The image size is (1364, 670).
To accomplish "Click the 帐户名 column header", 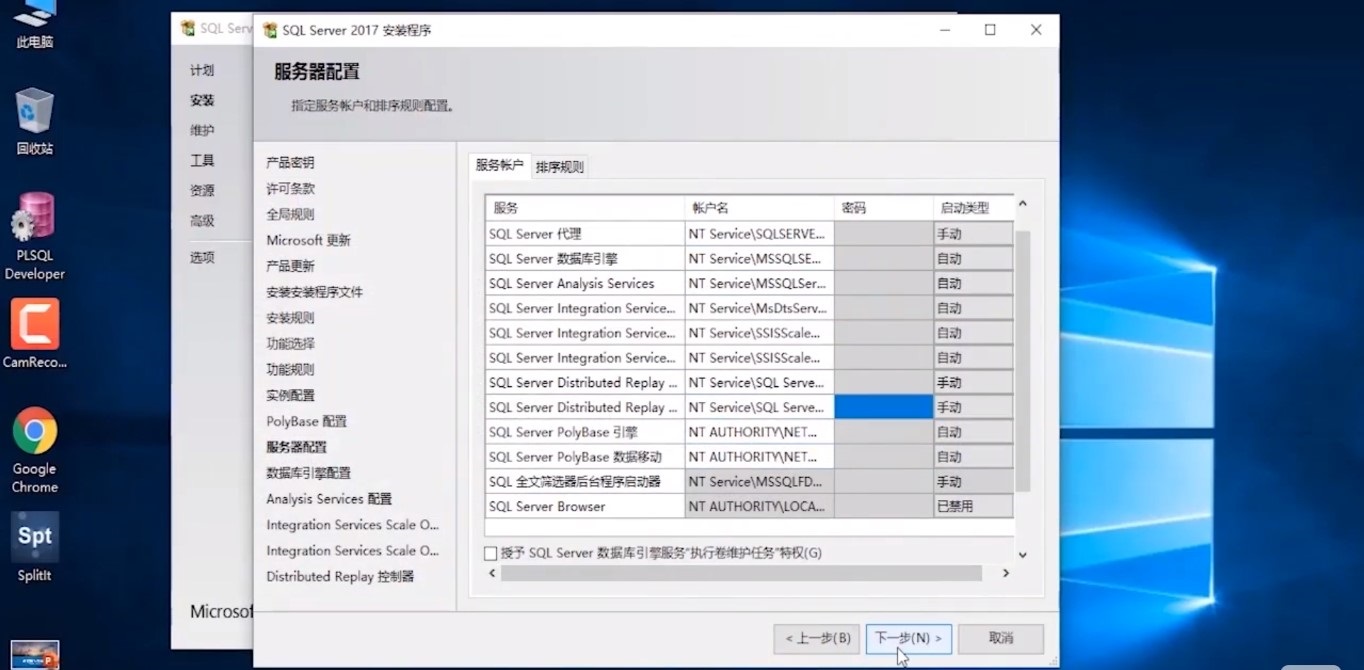I will click(759, 208).
